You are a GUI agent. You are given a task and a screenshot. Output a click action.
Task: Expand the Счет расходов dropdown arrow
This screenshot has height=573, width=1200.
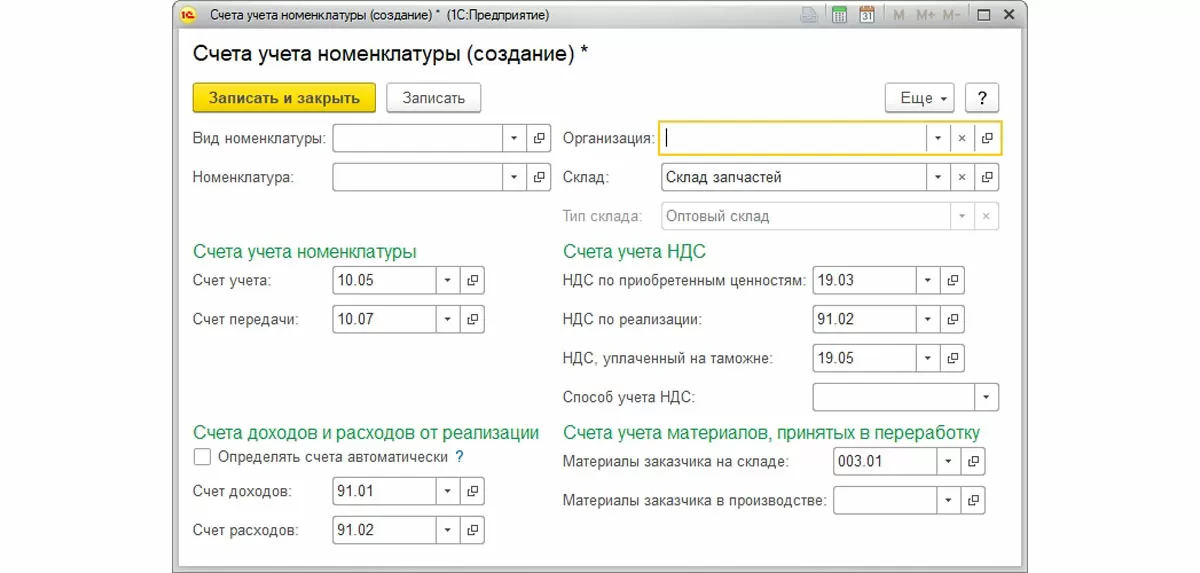[x=448, y=530]
